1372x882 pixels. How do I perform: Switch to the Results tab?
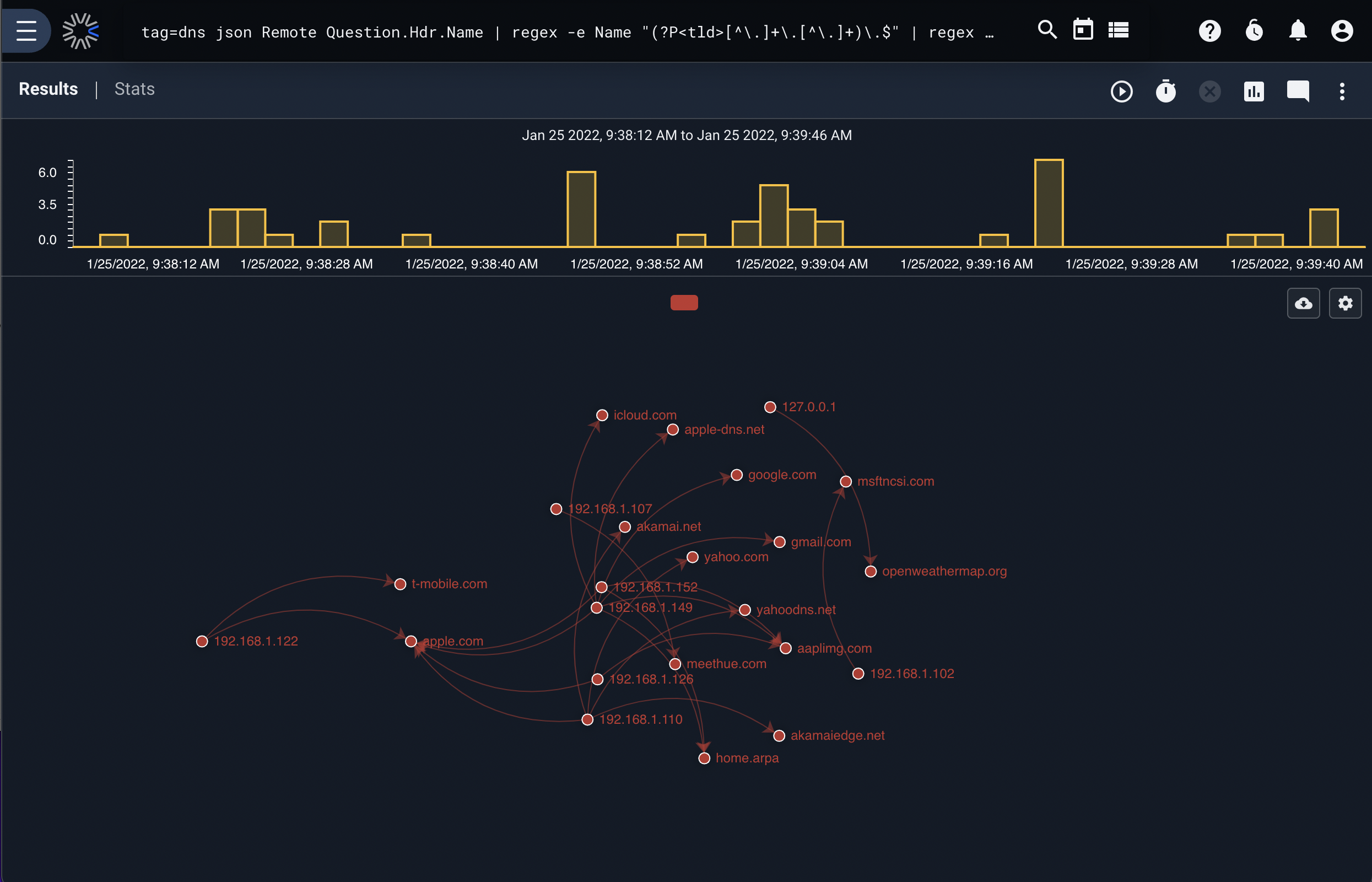coord(48,89)
